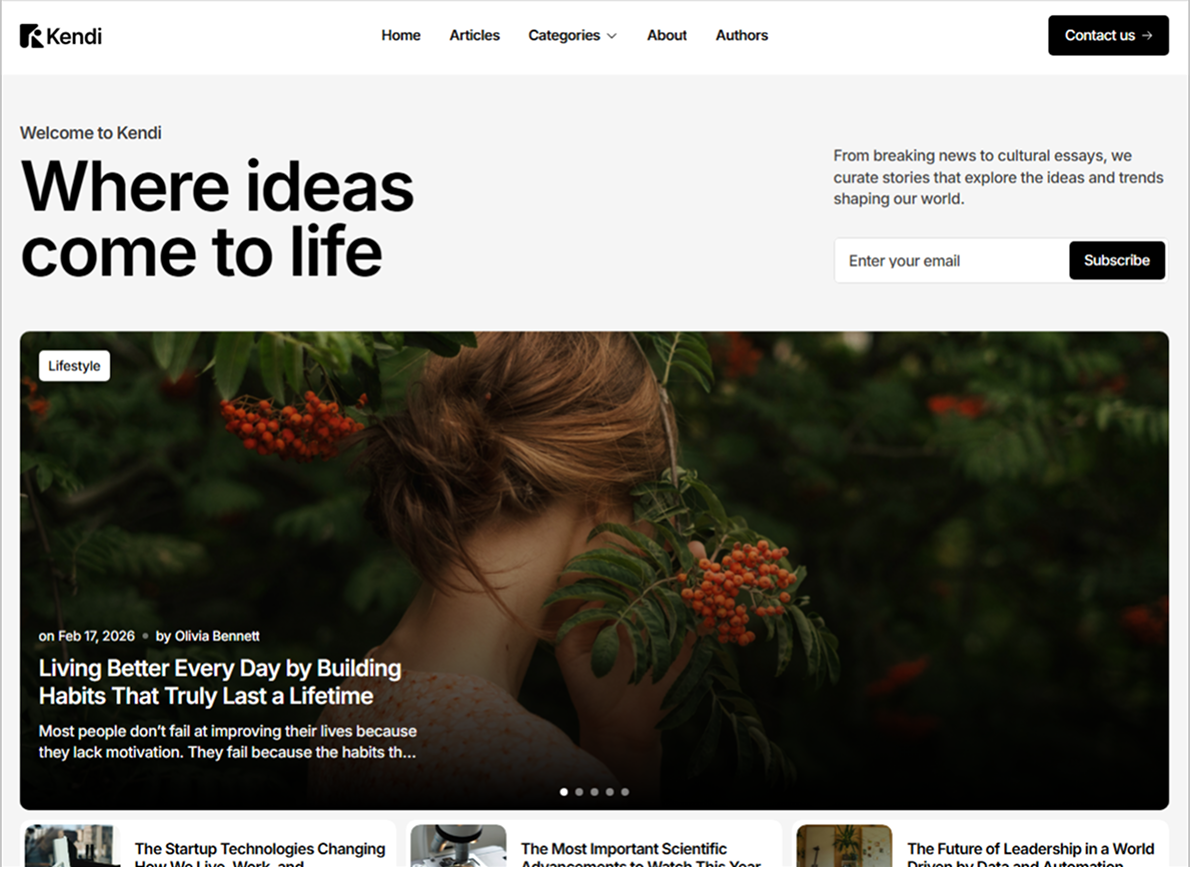
Task: Open The Startup Technologies Changing article
Action: pos(260,853)
